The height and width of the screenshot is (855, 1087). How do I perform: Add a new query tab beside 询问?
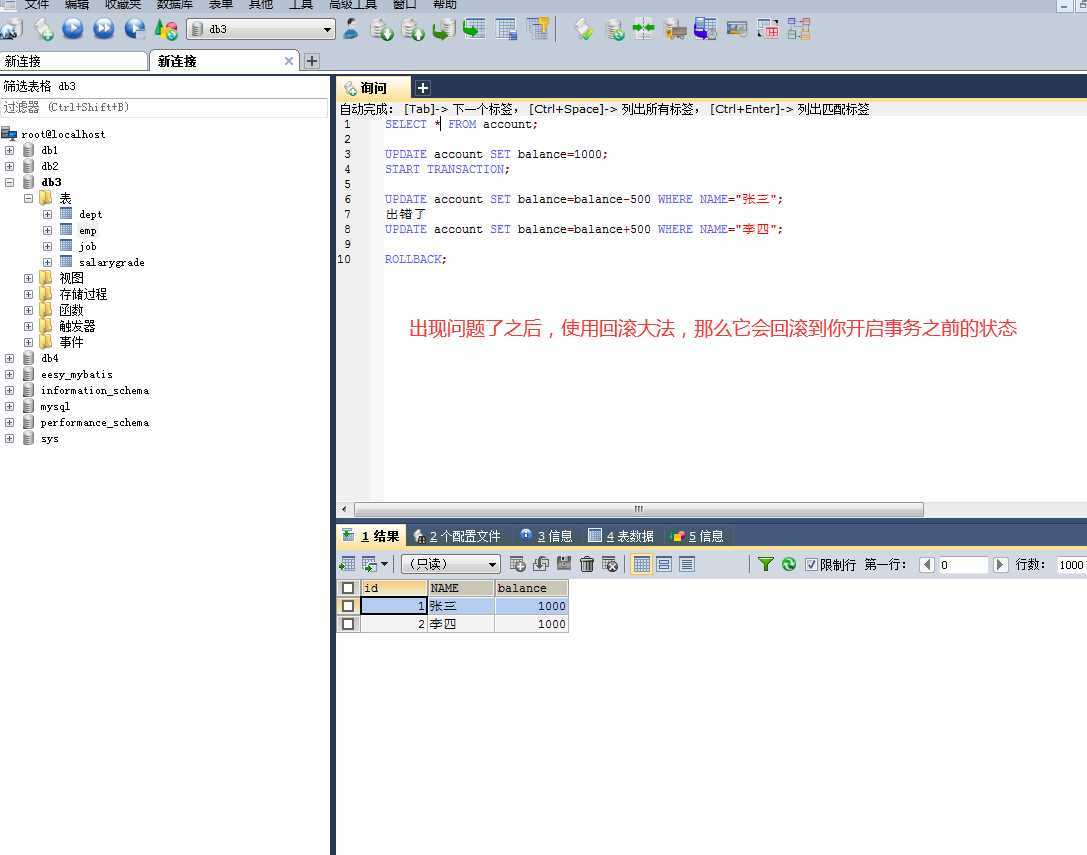(x=423, y=88)
